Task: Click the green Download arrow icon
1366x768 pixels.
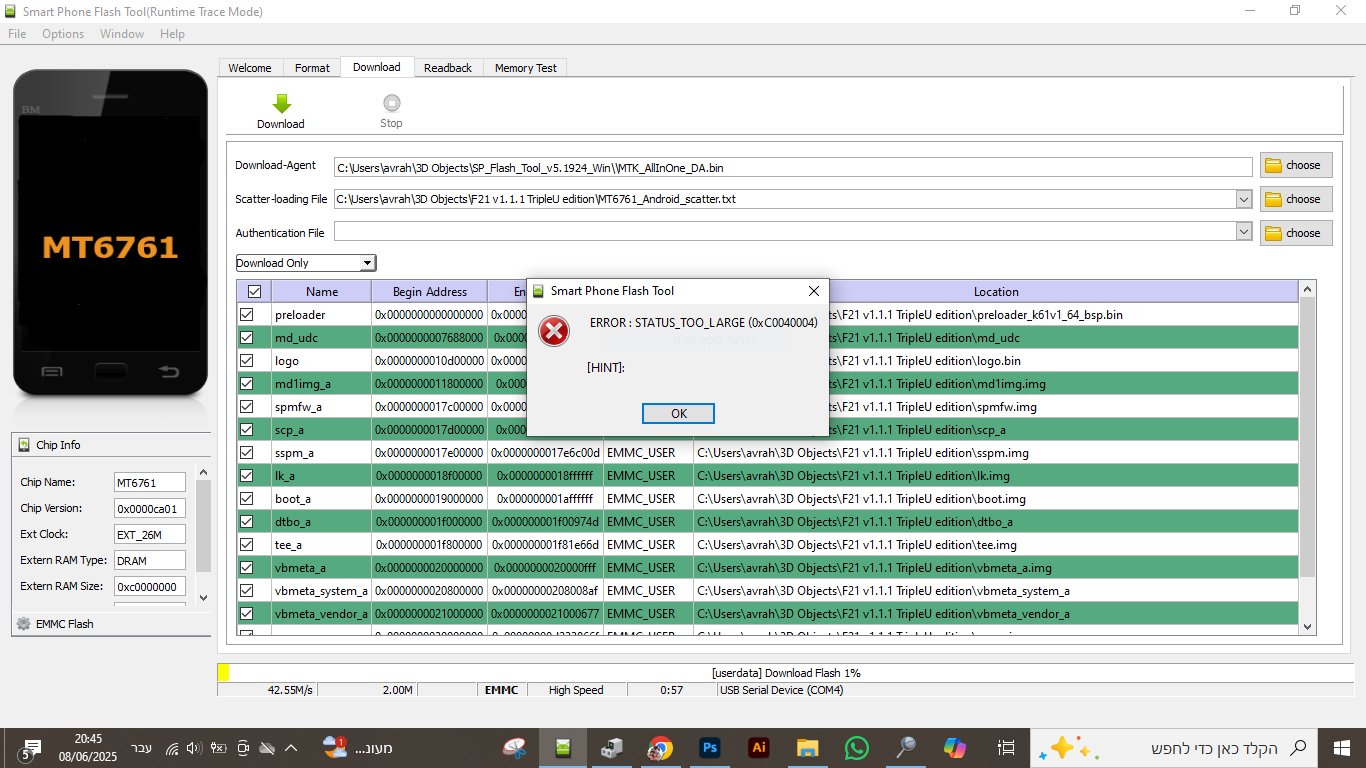Action: (281, 103)
